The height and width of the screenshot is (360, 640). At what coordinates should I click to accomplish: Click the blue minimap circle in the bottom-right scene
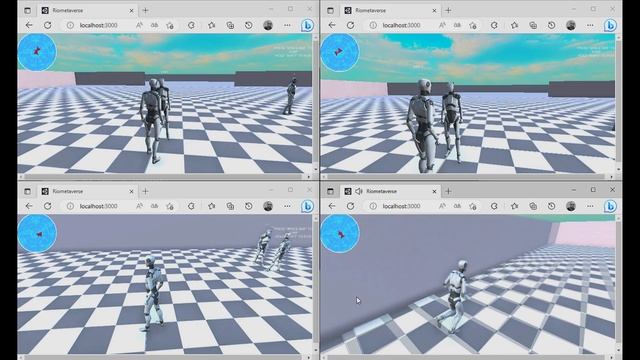pyautogui.click(x=340, y=233)
